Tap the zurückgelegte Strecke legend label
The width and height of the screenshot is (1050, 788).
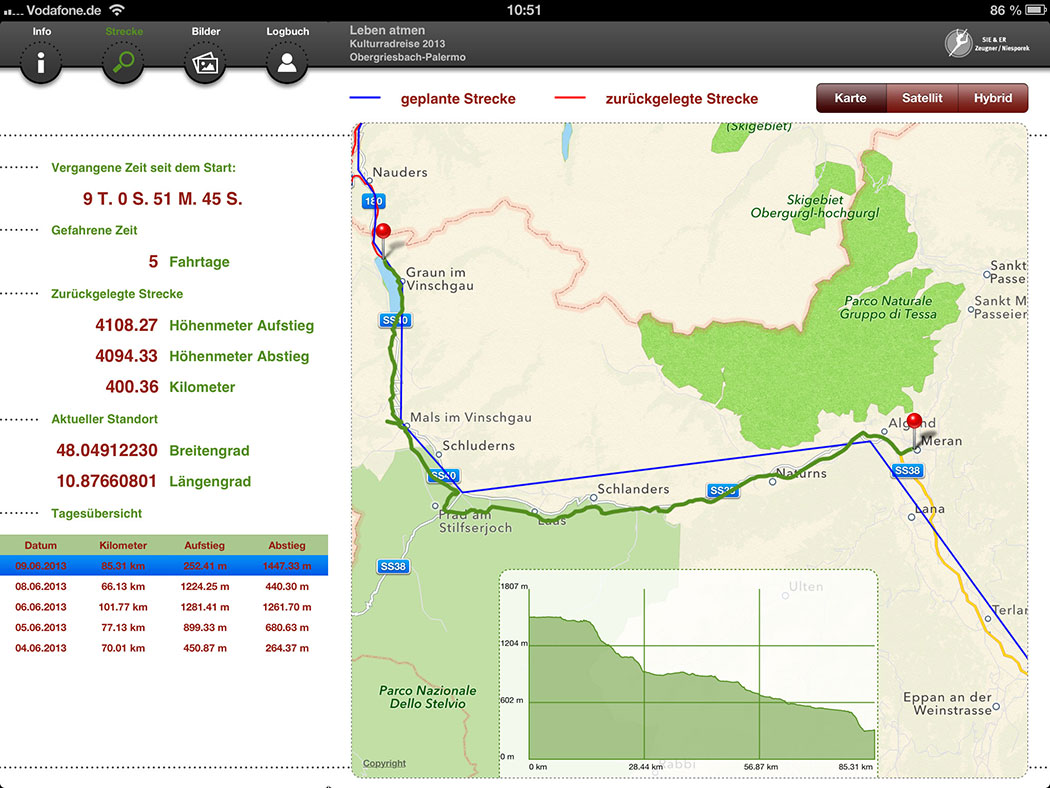click(682, 99)
